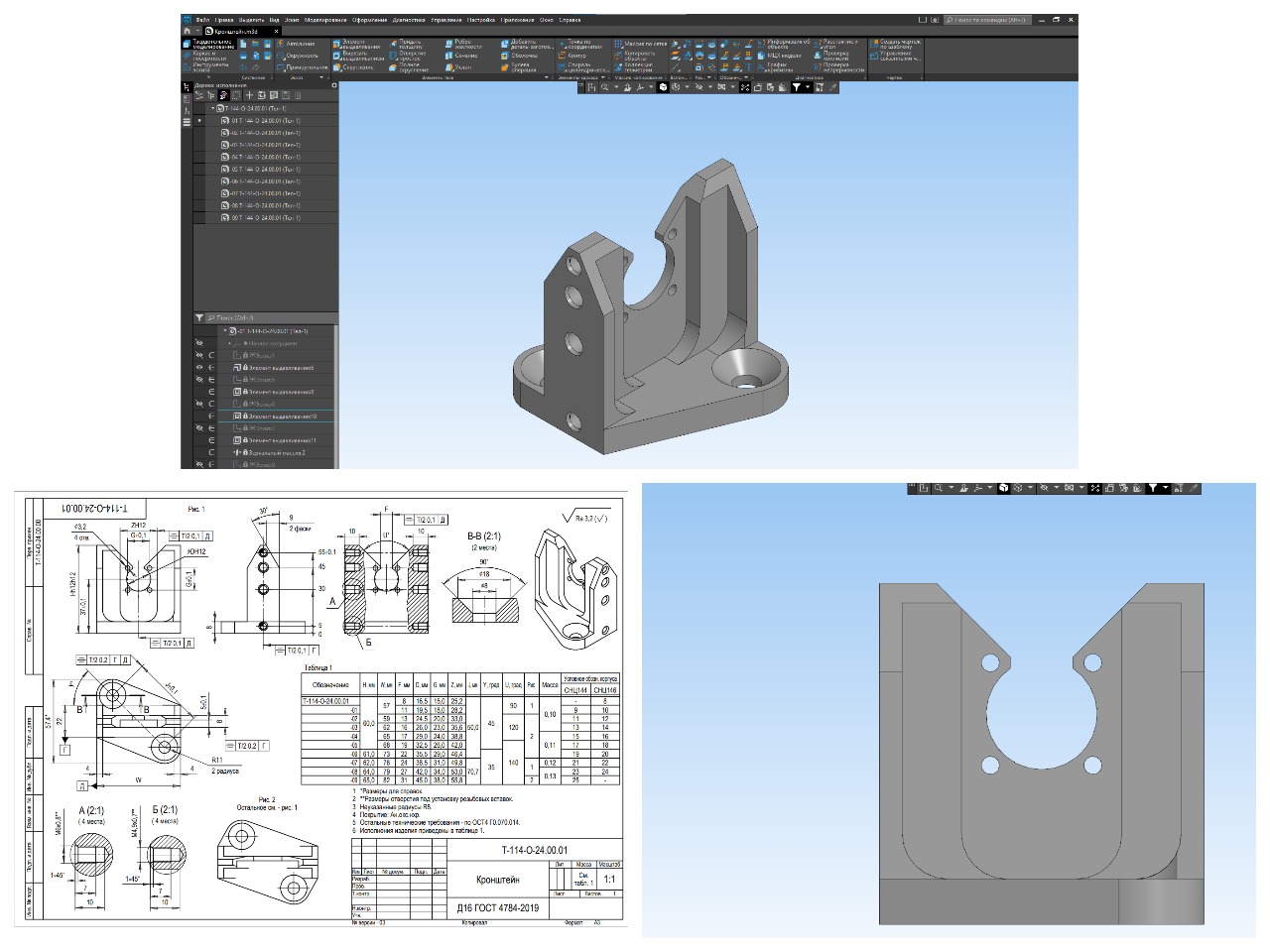Switch to the Инструменты эскиза toolset

click(208, 67)
